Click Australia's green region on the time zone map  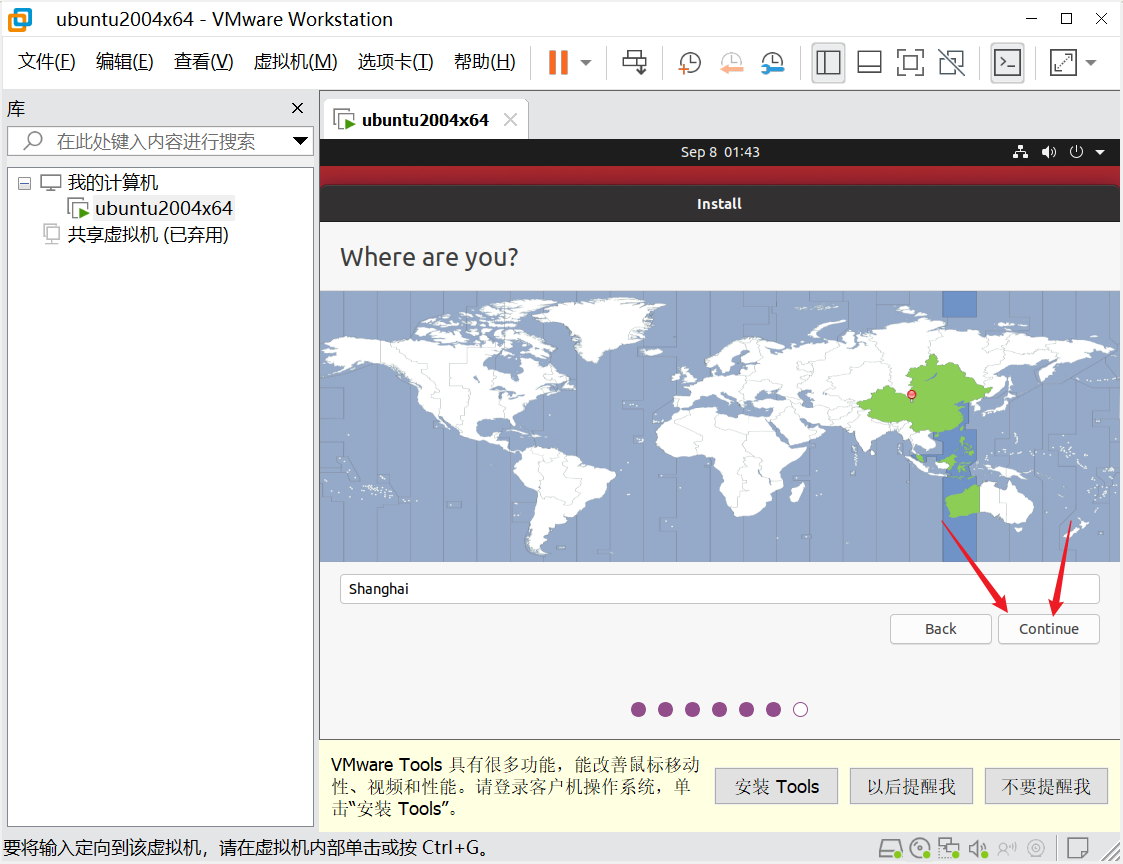963,501
